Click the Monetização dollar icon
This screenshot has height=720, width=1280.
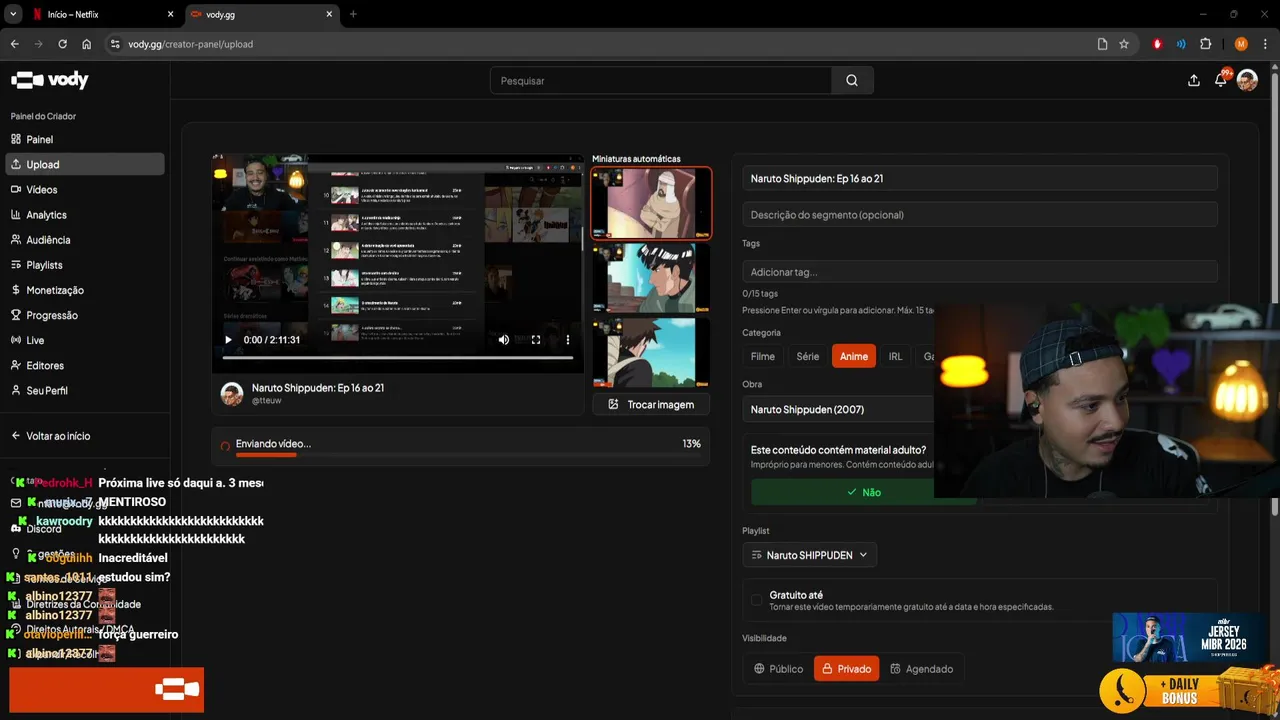click(x=16, y=290)
